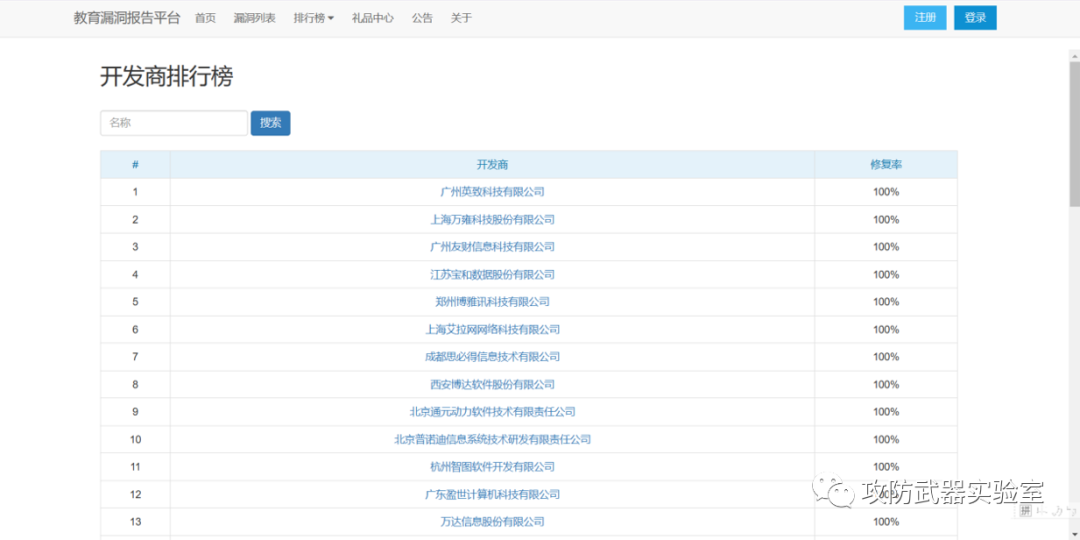This screenshot has width=1080, height=540.
Task: Click rank number 5 cell
Action: click(x=135, y=302)
